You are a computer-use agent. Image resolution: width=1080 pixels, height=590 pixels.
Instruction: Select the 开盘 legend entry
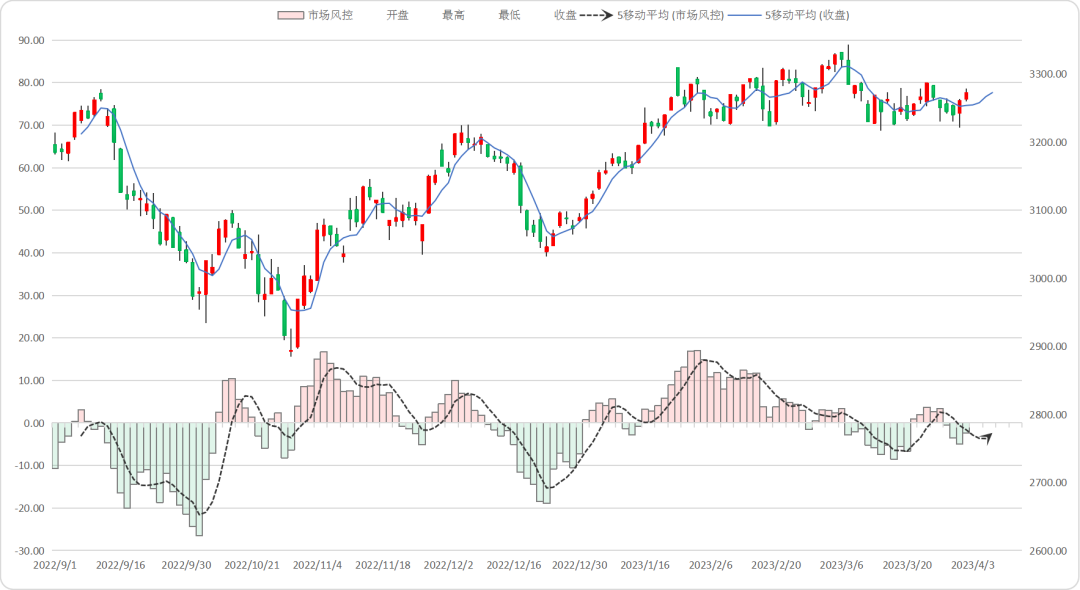point(397,15)
